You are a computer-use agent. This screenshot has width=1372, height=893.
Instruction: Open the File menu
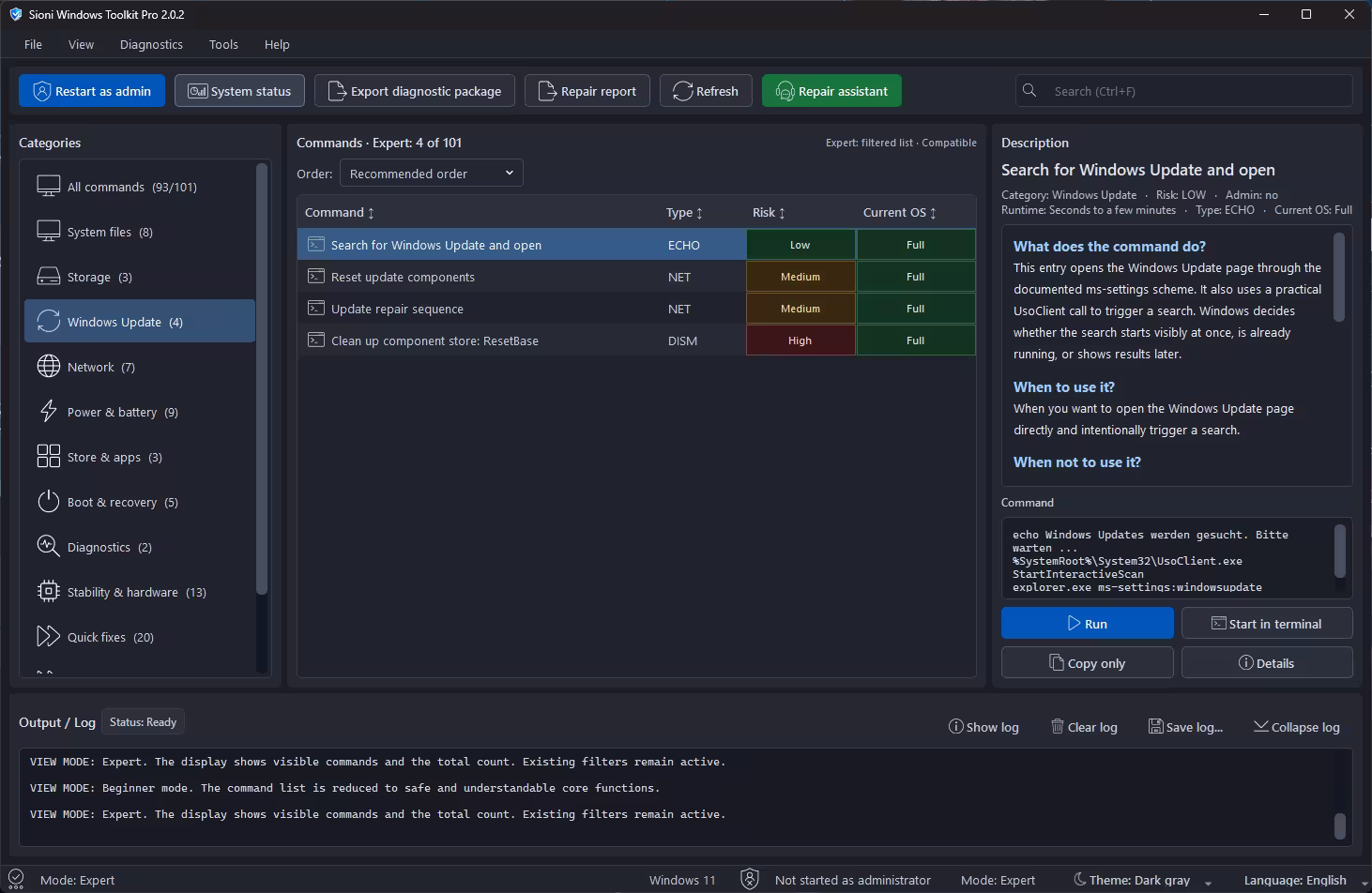33,44
